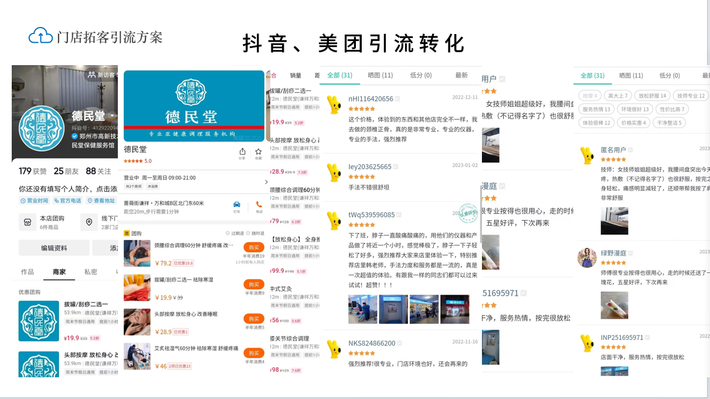Click the 编辑资料 button
Screen dimensions: 710x399
54,248
